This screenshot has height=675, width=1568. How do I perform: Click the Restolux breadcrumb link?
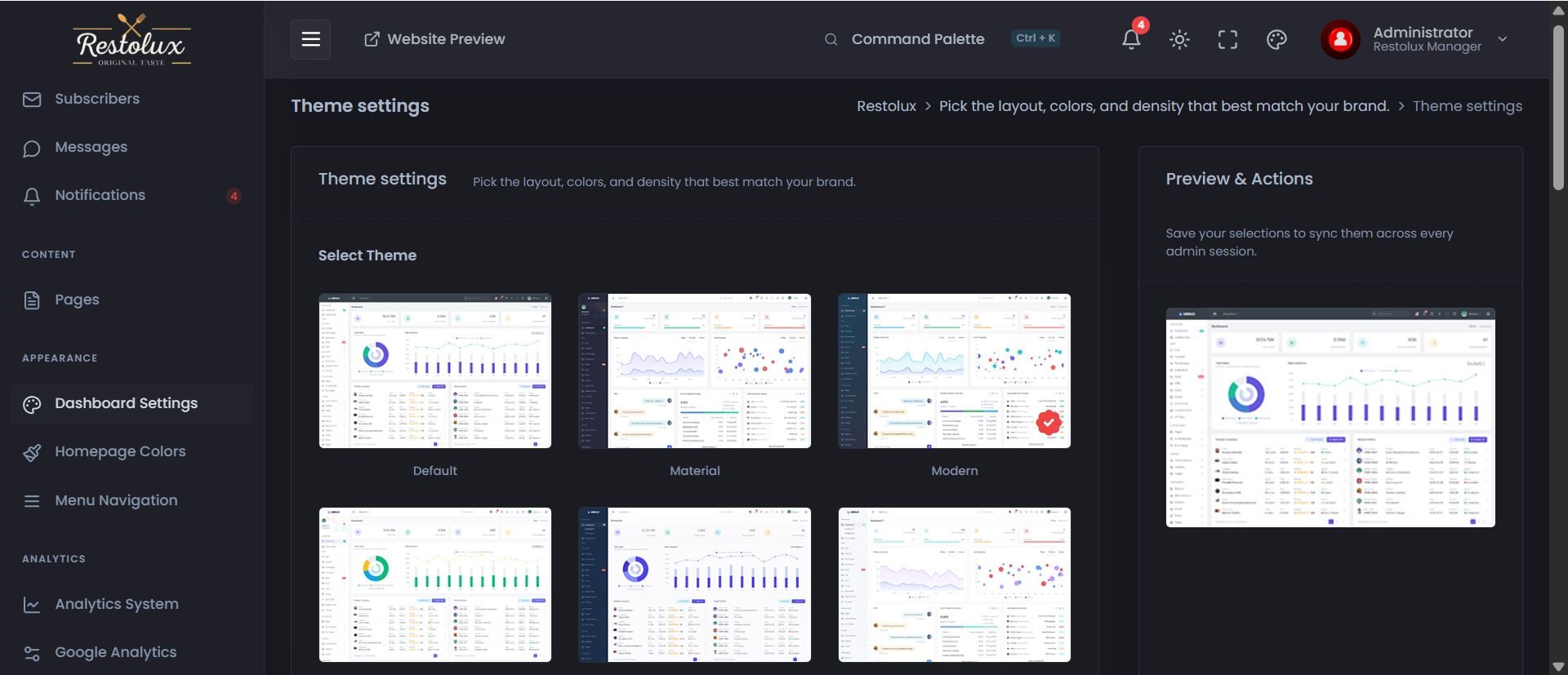(886, 106)
